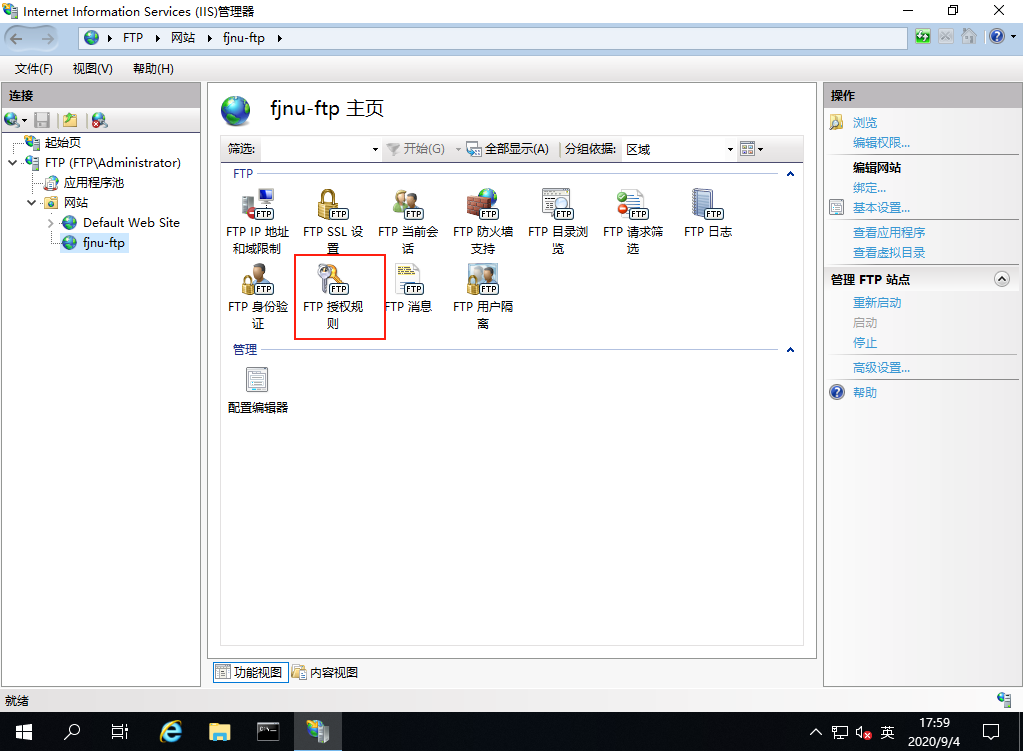Image resolution: width=1023 pixels, height=751 pixels.
Task: Click the back navigation arrow
Action: (16, 38)
